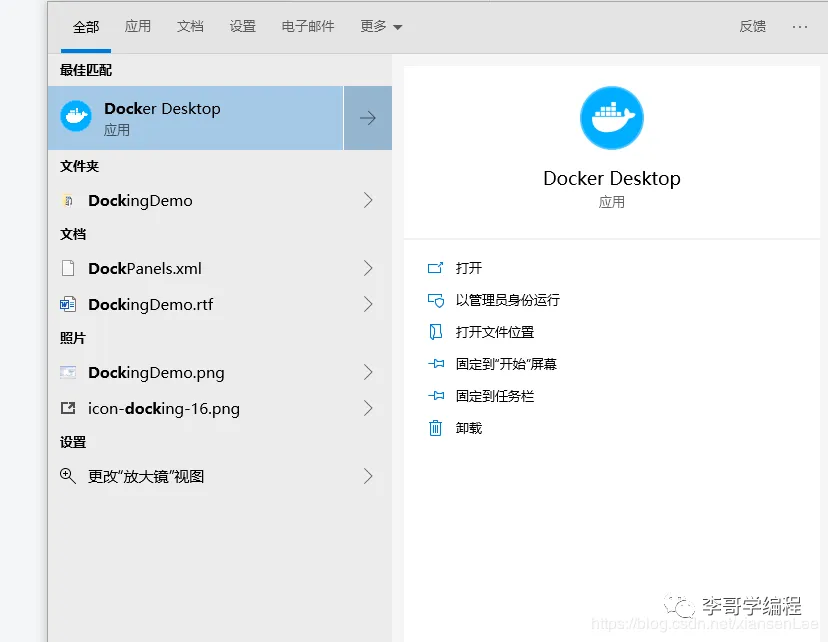Expand Docker Desktop result arrow
Viewport: 828px width, 642px height.
point(368,118)
